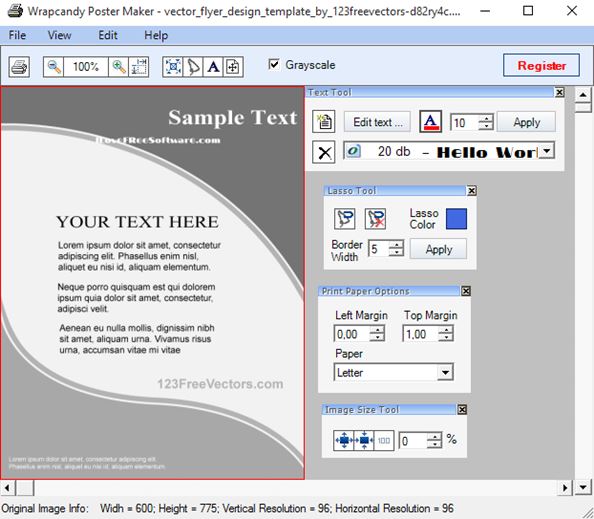Select the move crosshair tool icon
The image size is (594, 519).
pyautogui.click(x=233, y=67)
